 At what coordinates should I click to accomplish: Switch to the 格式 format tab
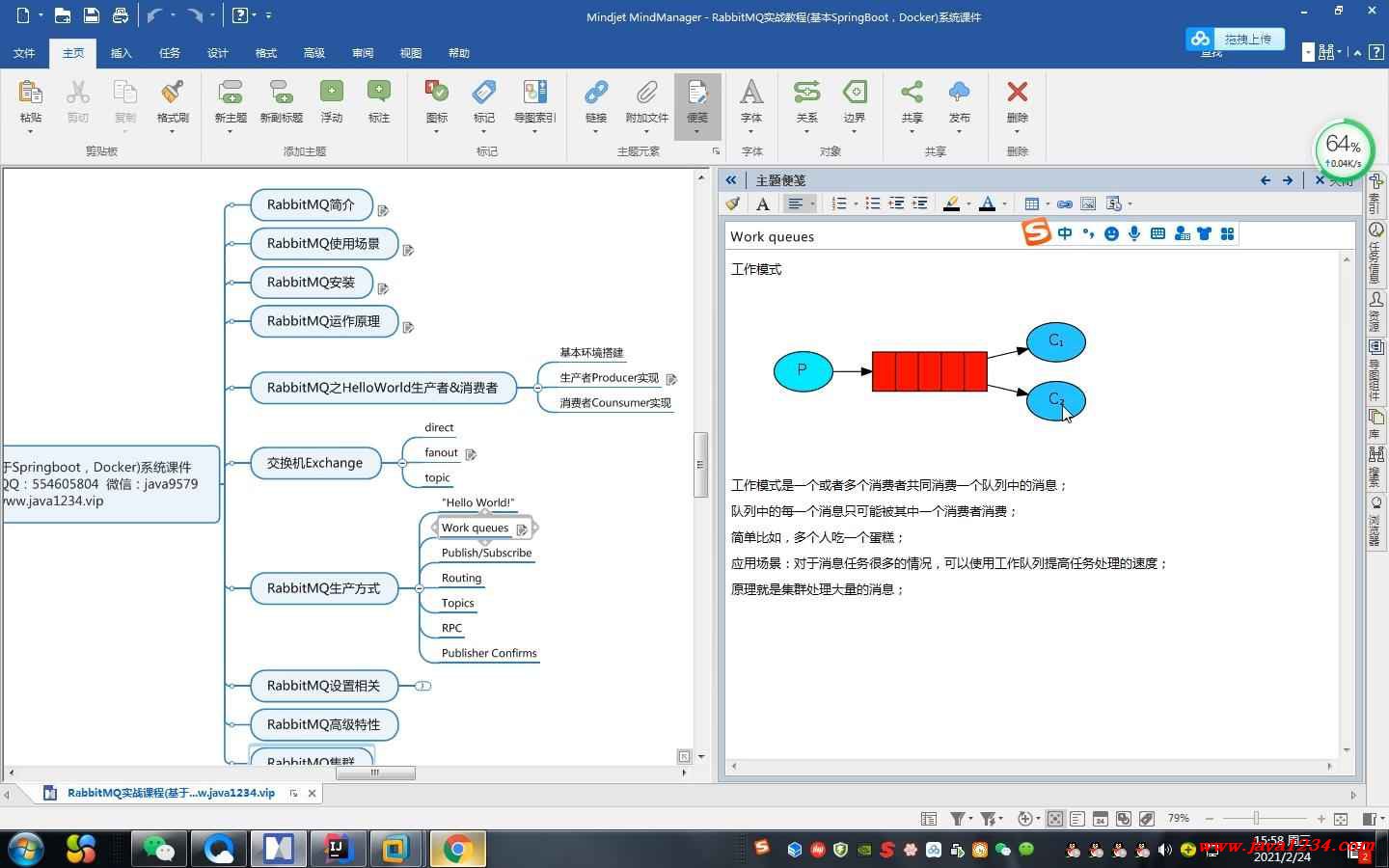point(265,53)
